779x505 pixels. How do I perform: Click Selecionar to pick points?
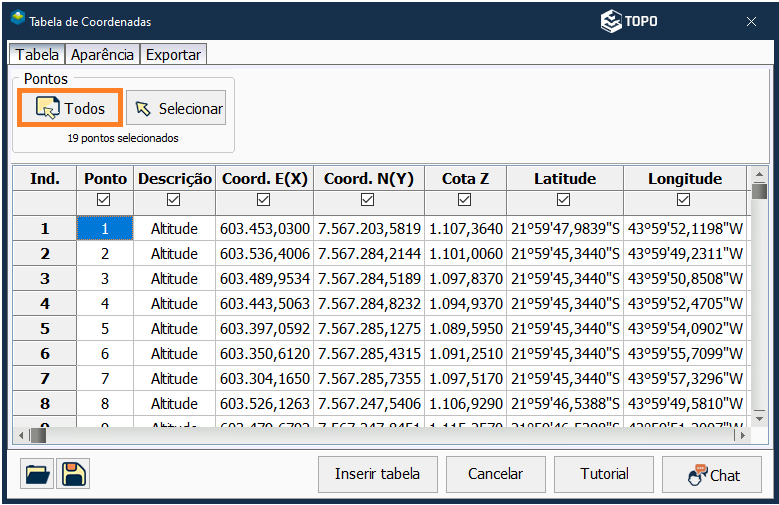(x=176, y=108)
